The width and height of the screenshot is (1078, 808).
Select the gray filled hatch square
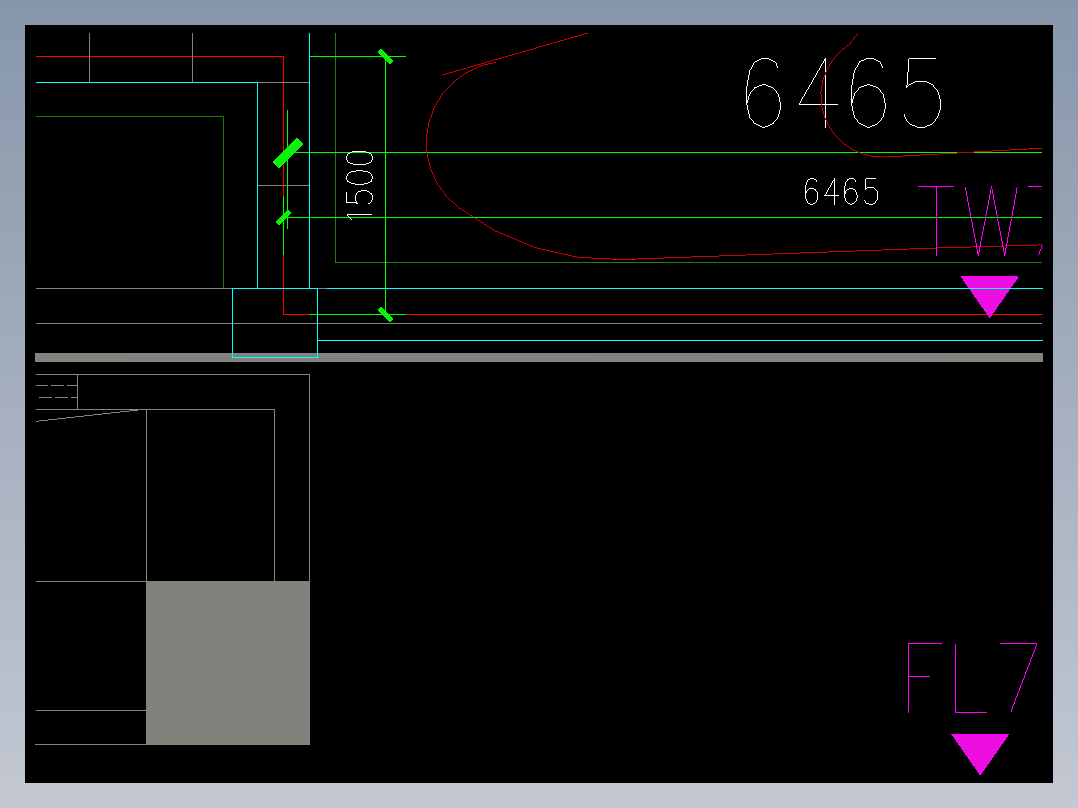point(228,663)
